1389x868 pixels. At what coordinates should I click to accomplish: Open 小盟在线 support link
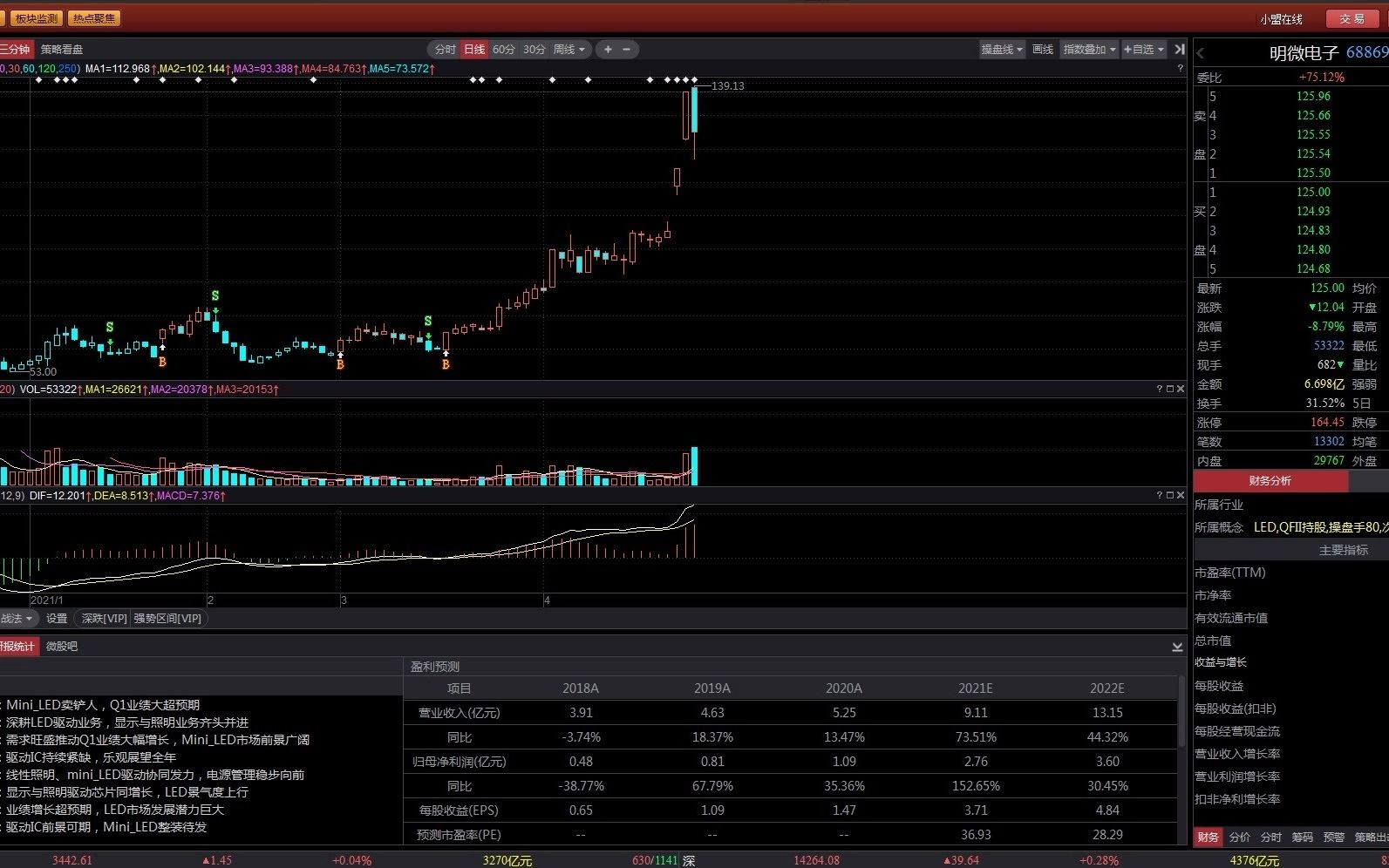pyautogui.click(x=1281, y=19)
